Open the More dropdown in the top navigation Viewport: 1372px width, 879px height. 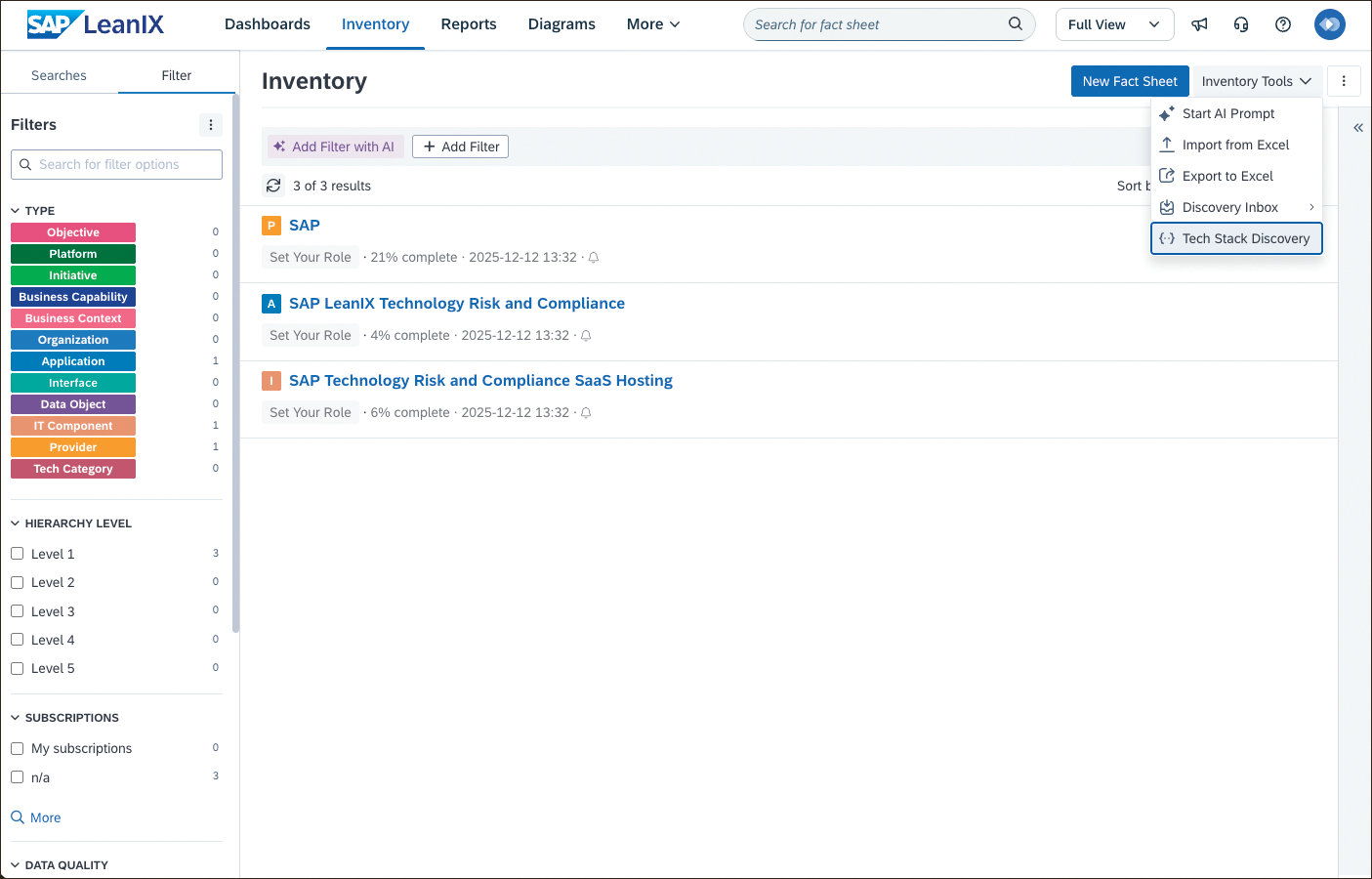(x=653, y=24)
